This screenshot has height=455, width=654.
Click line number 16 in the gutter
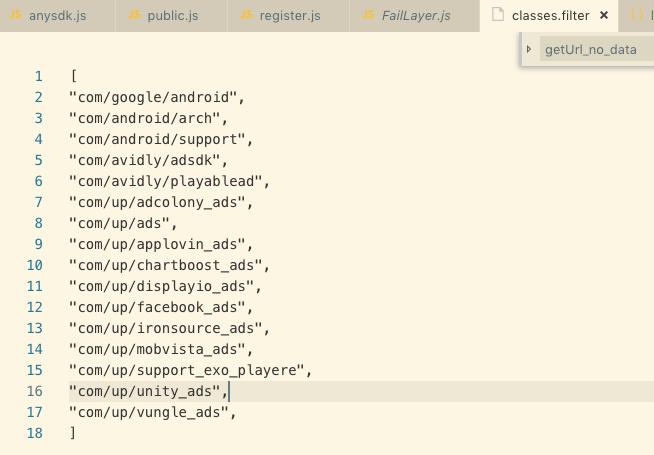click(x=36, y=391)
